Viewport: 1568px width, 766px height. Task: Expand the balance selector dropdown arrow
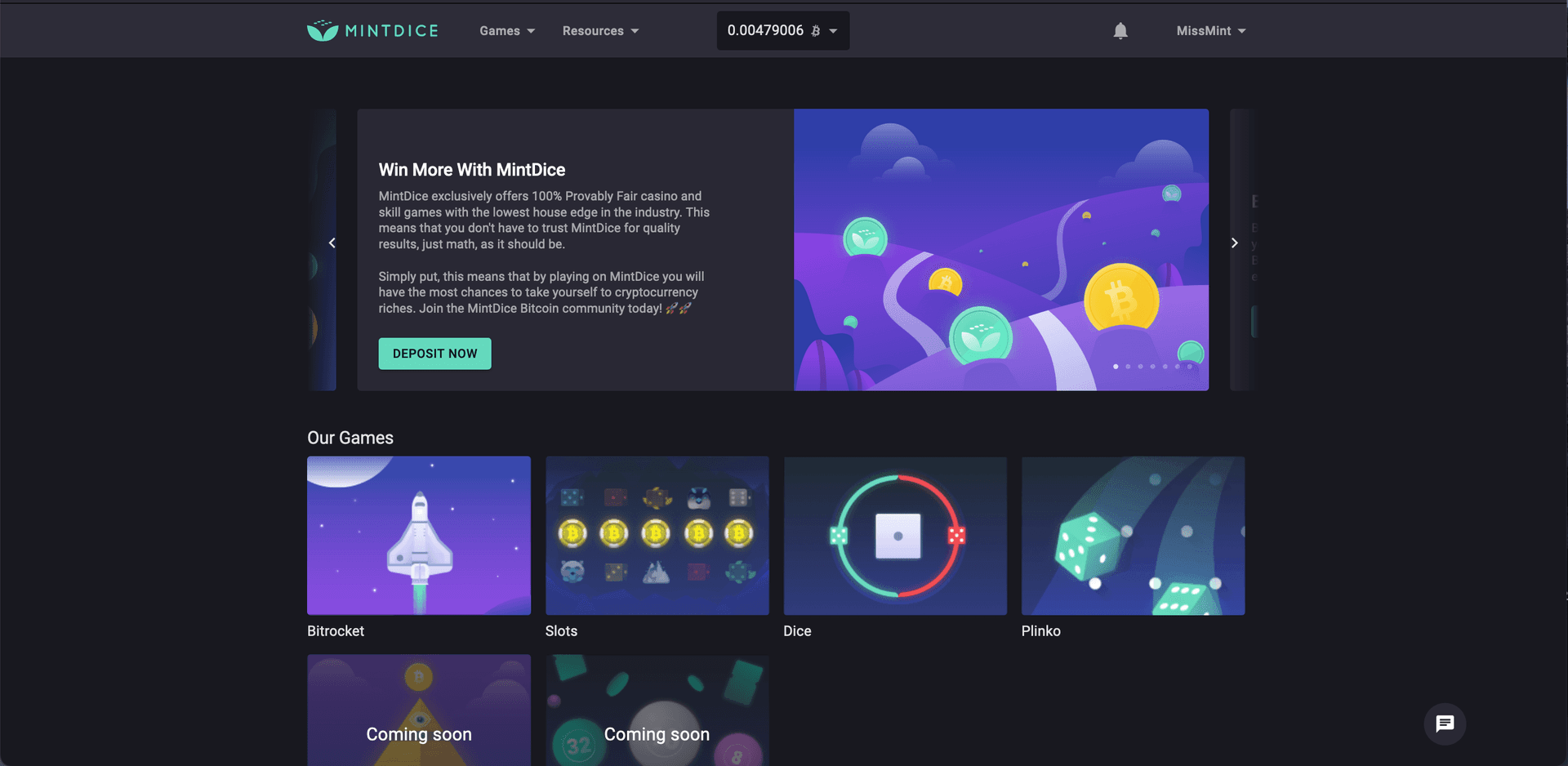pyautogui.click(x=833, y=31)
